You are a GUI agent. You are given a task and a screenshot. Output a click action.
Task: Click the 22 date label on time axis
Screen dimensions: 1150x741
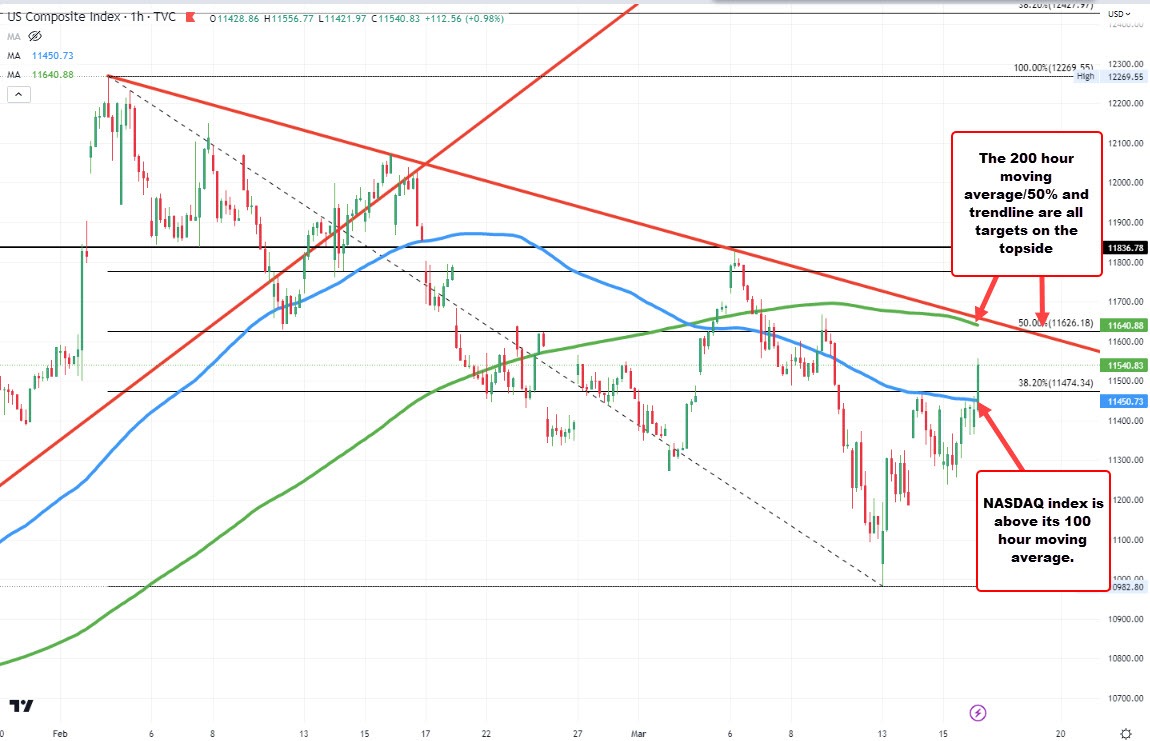[486, 734]
